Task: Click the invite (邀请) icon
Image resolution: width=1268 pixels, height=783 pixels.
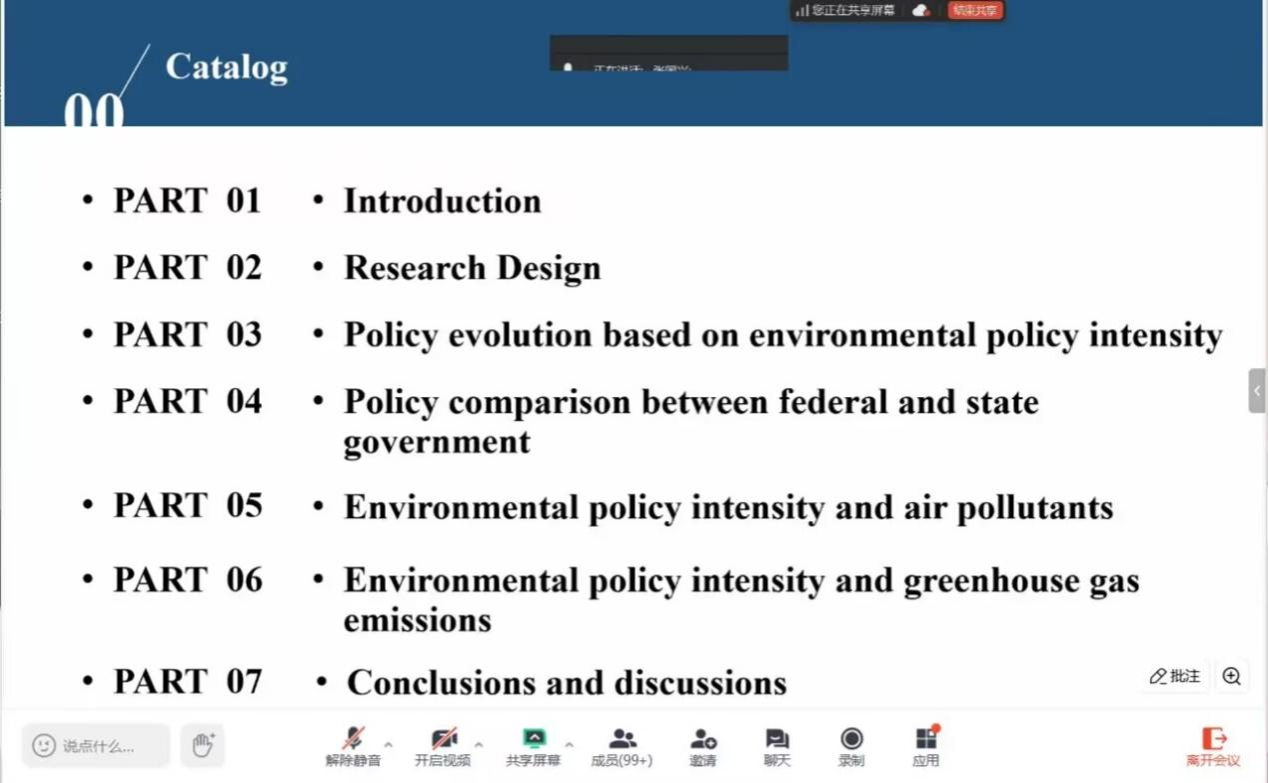Action: pyautogui.click(x=703, y=746)
